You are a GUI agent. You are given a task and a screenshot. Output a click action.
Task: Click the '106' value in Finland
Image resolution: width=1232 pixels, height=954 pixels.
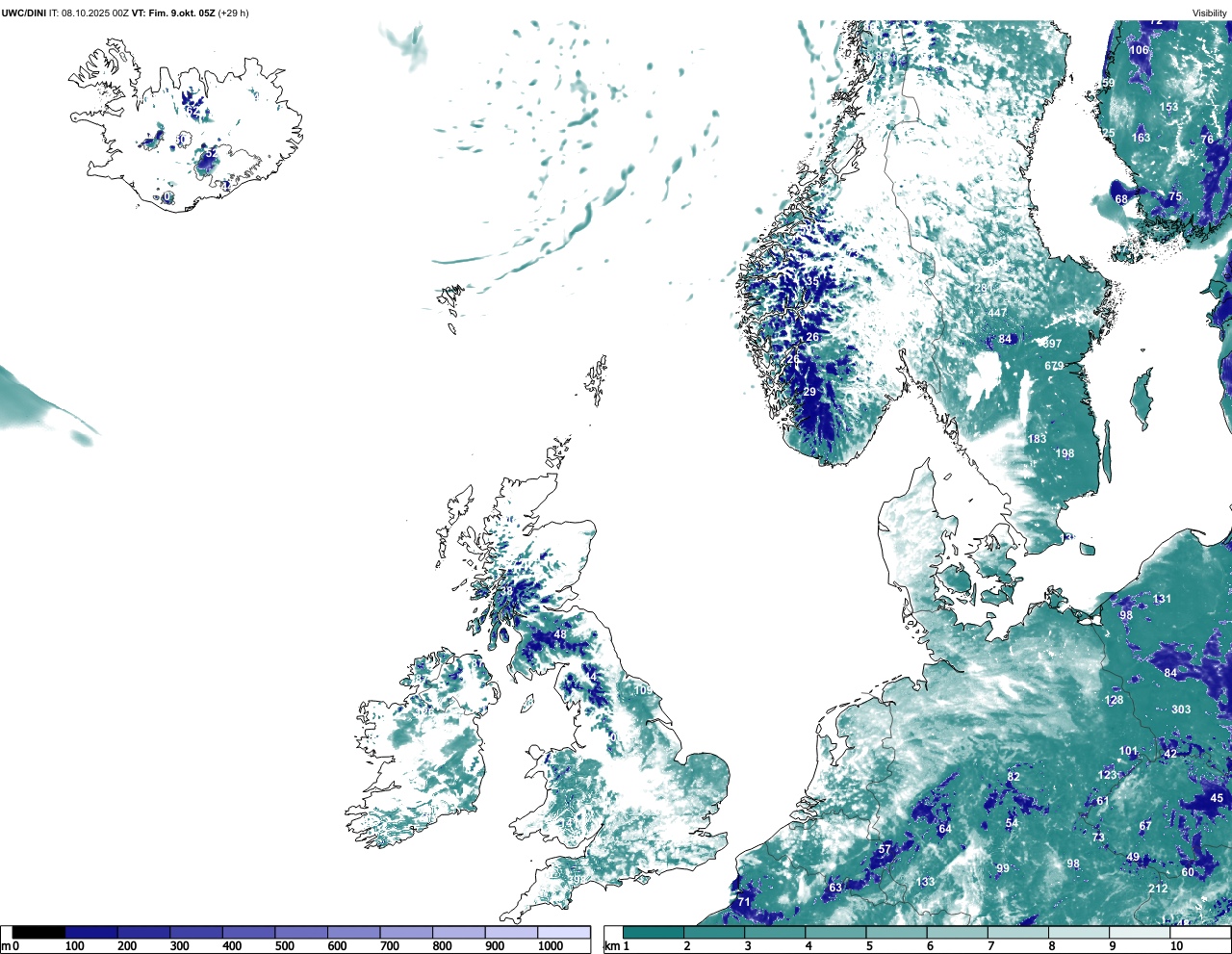click(1140, 50)
